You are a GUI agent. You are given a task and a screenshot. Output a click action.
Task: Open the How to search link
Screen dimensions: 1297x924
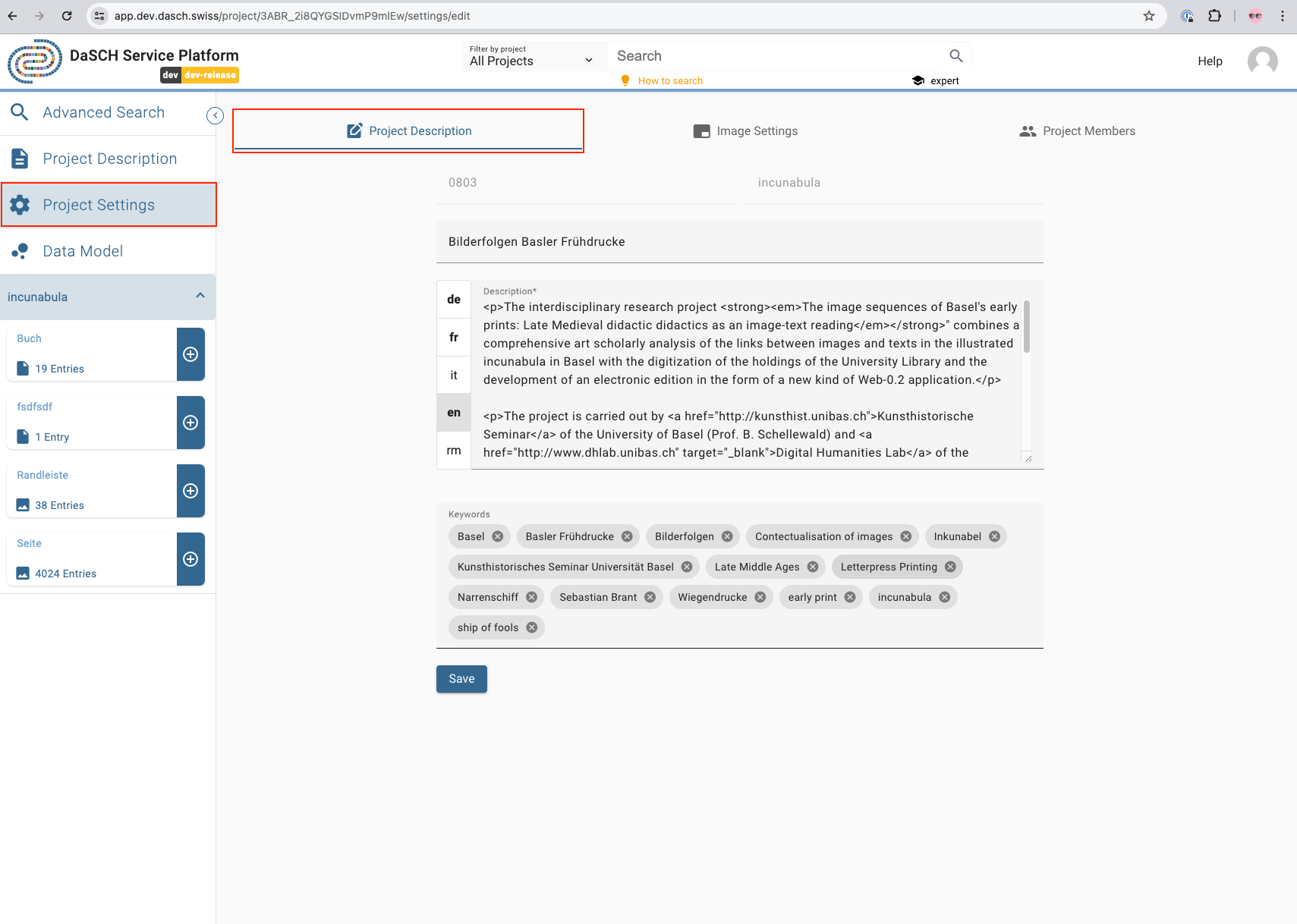[x=671, y=80]
